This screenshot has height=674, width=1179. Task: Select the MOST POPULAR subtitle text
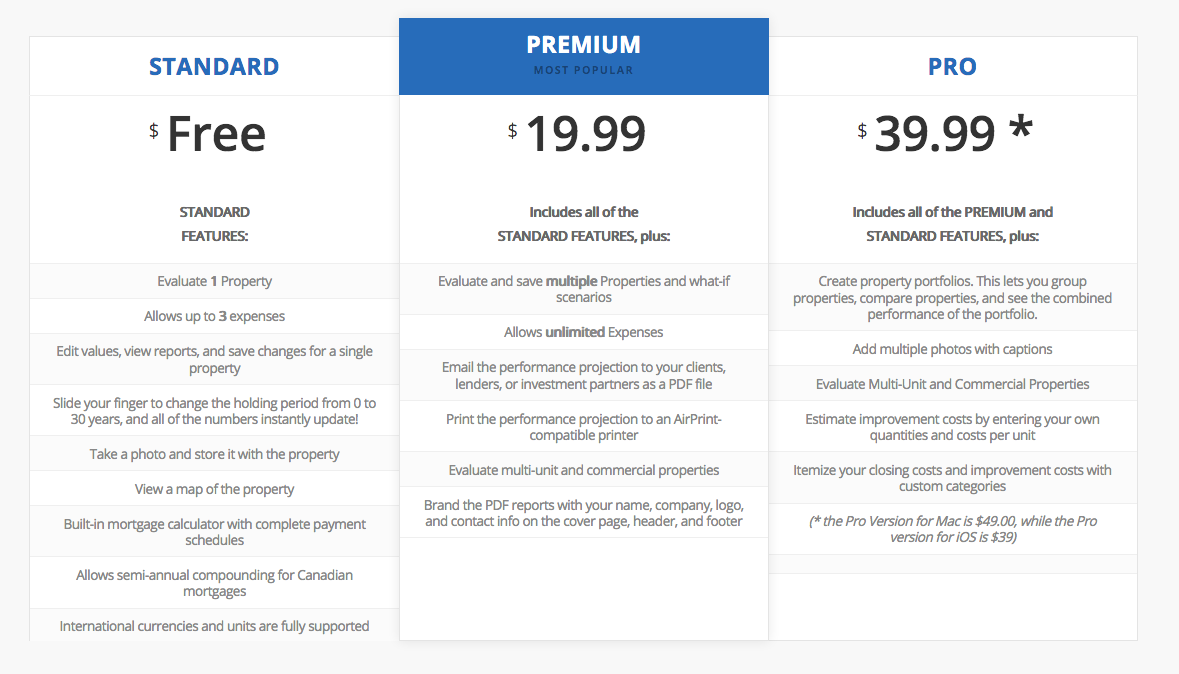coord(583,70)
